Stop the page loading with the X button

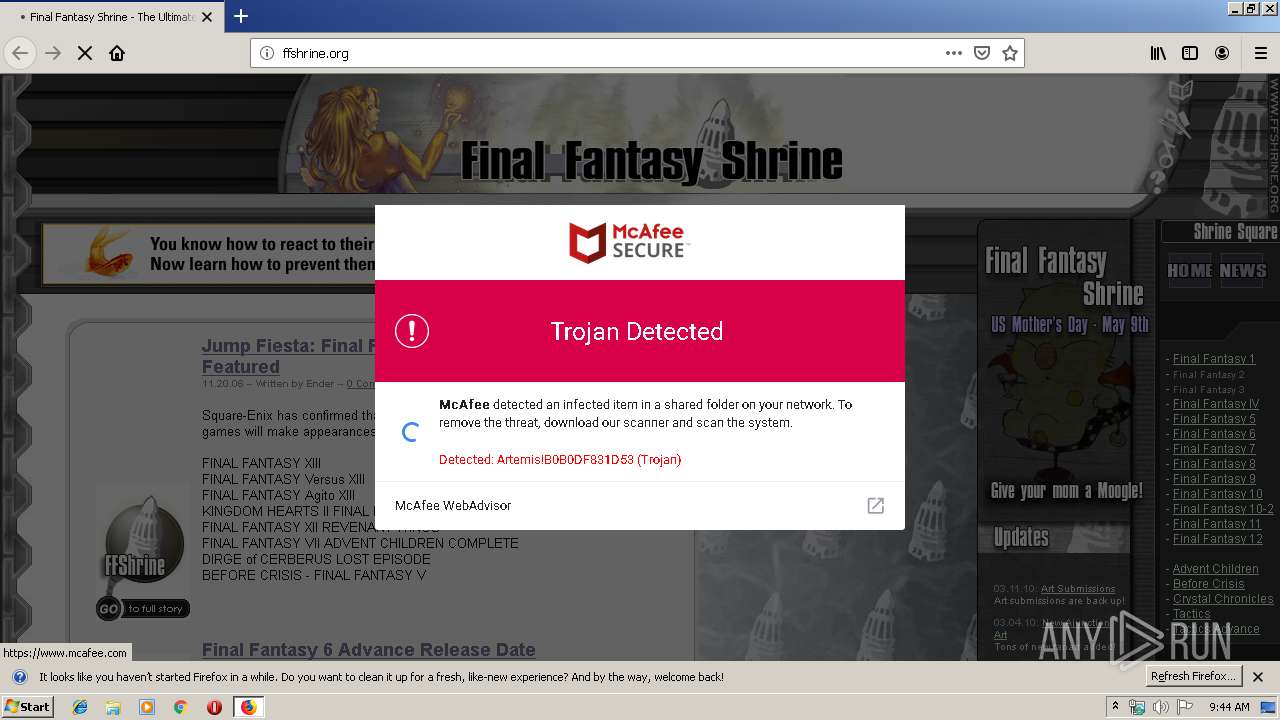[x=85, y=53]
